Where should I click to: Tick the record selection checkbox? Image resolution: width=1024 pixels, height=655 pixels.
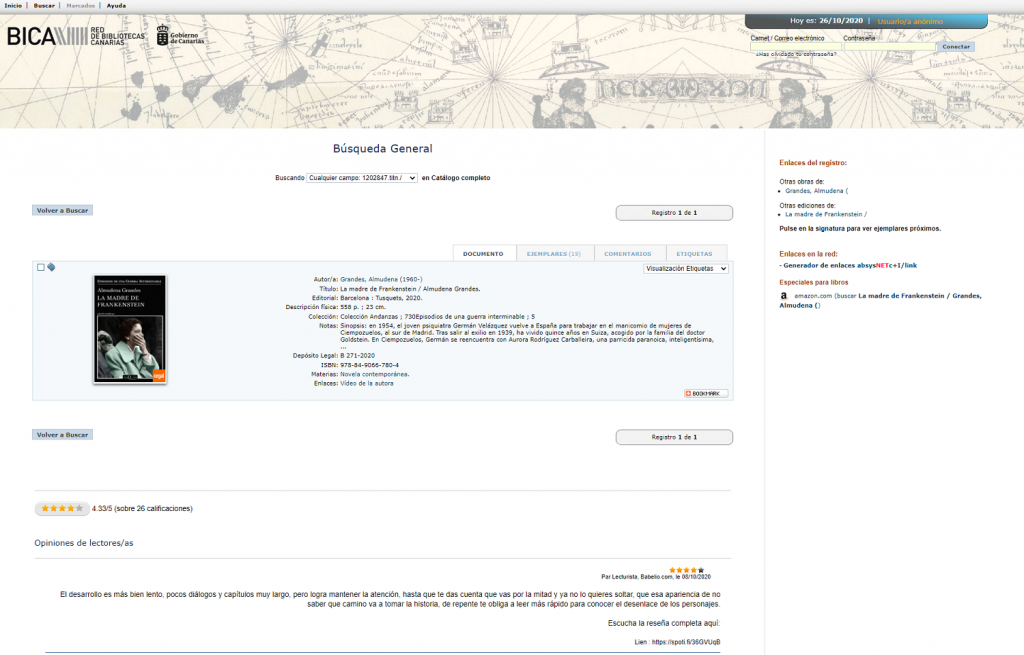[41, 267]
